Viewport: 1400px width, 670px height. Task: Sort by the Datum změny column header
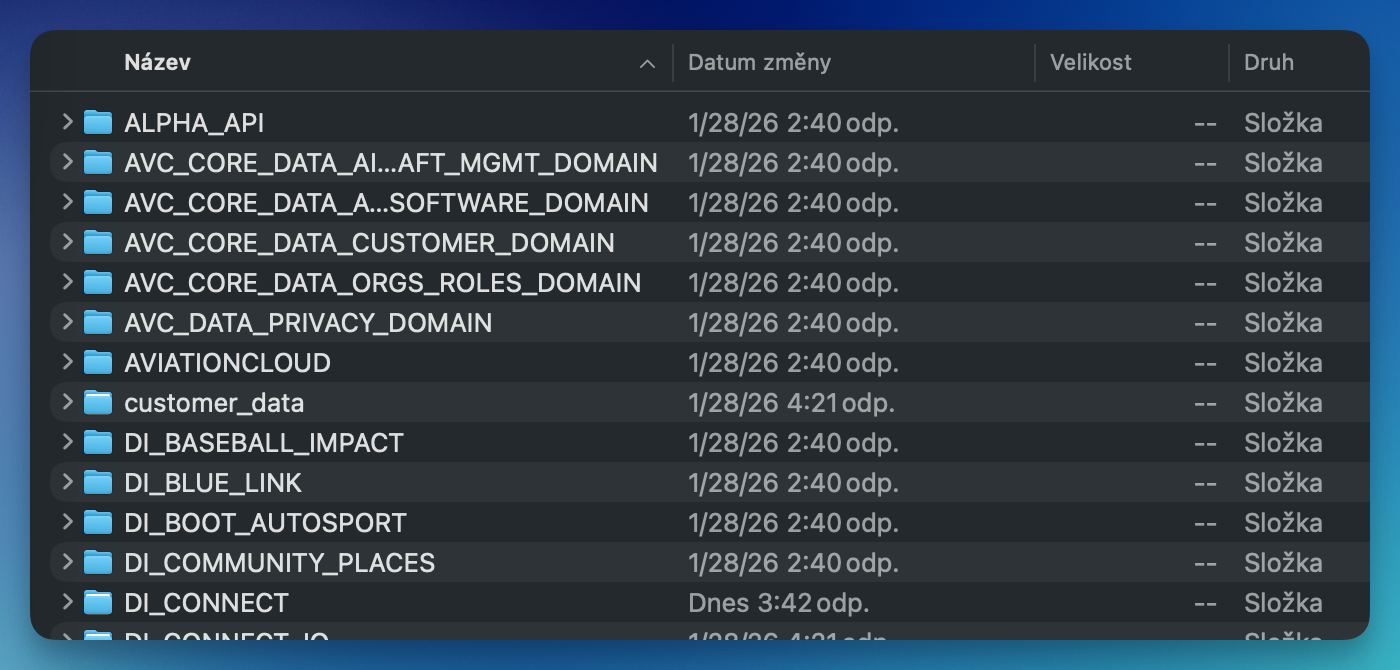(759, 63)
